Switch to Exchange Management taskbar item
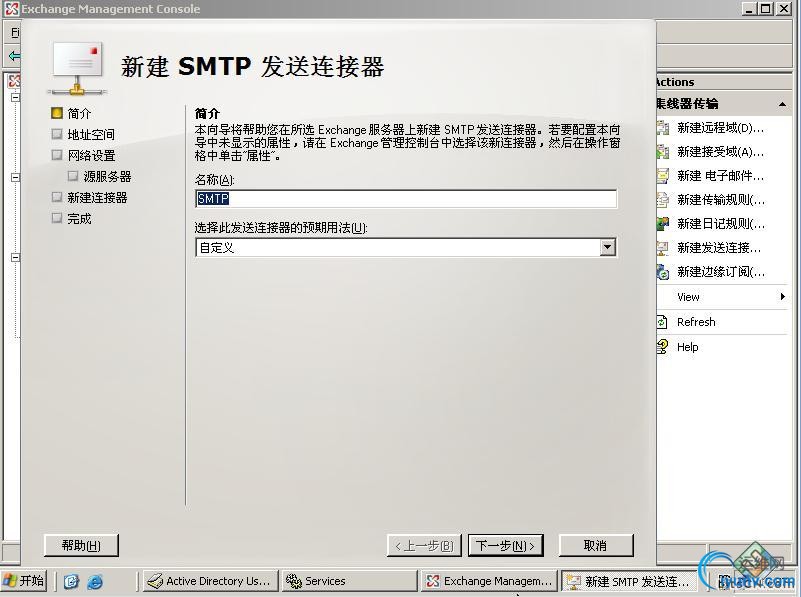This screenshot has height=597, width=801. point(489,581)
